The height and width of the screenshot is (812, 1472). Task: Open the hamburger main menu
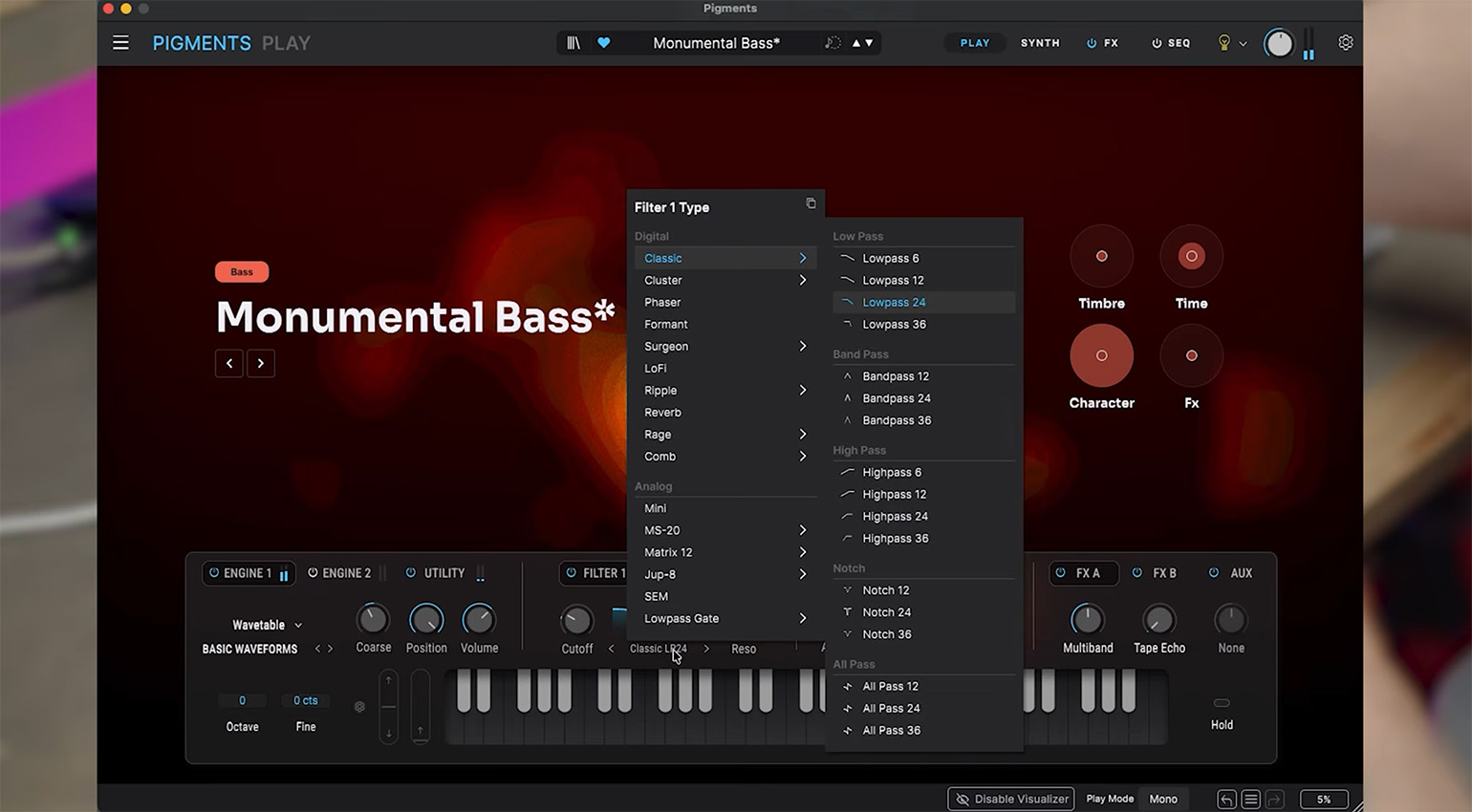(120, 43)
